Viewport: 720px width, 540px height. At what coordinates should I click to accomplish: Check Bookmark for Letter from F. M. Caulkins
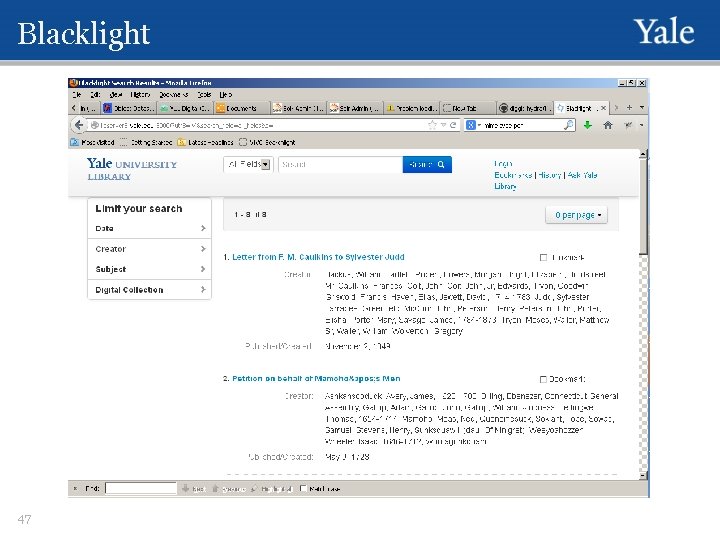[x=544, y=258]
